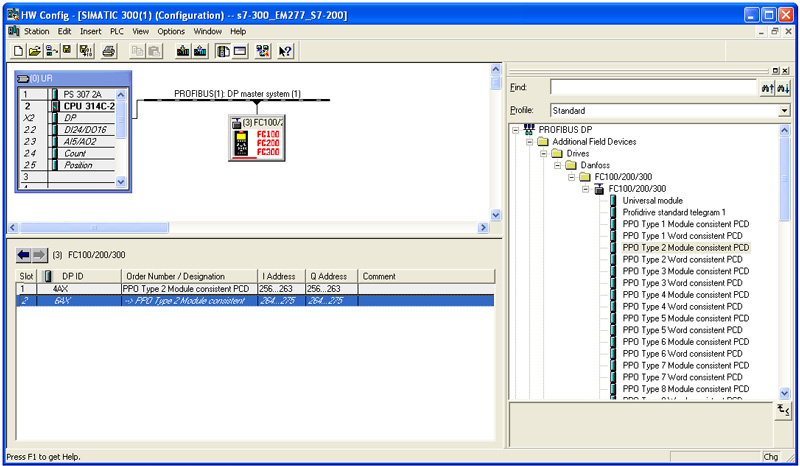Collapse the Drives folder node
The width and height of the screenshot is (800, 466).
(543, 154)
